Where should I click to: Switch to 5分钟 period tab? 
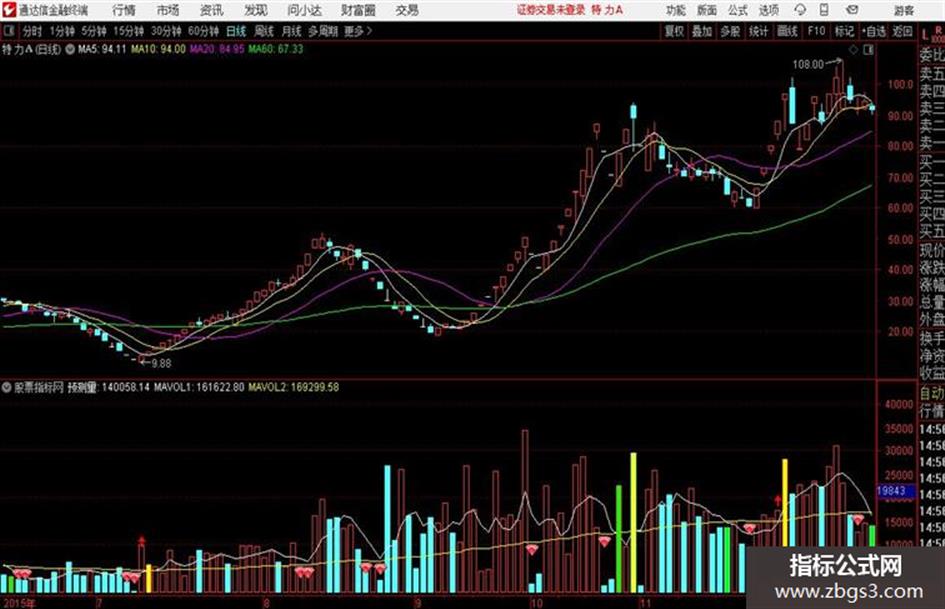coord(94,31)
